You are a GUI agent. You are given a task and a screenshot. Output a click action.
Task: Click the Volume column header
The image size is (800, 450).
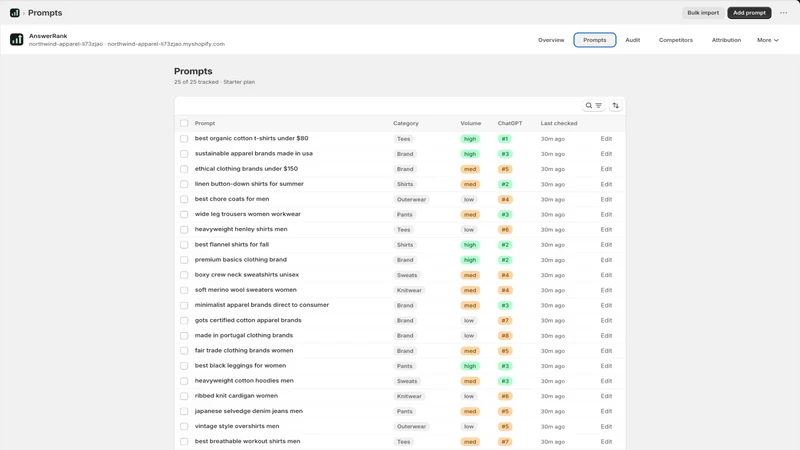click(470, 123)
